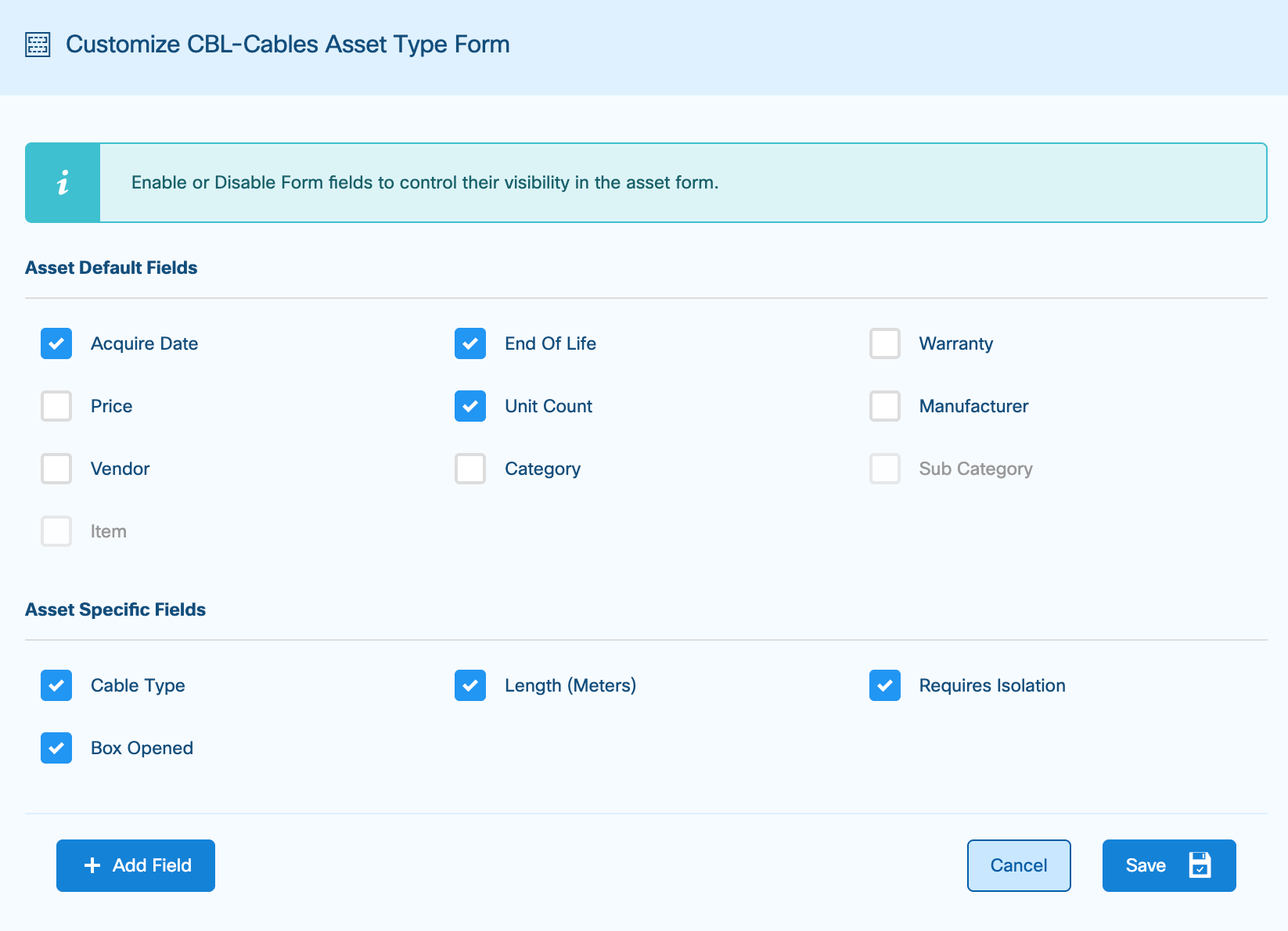Disable the Box Opened field
This screenshot has width=1288, height=931.
[x=56, y=748]
